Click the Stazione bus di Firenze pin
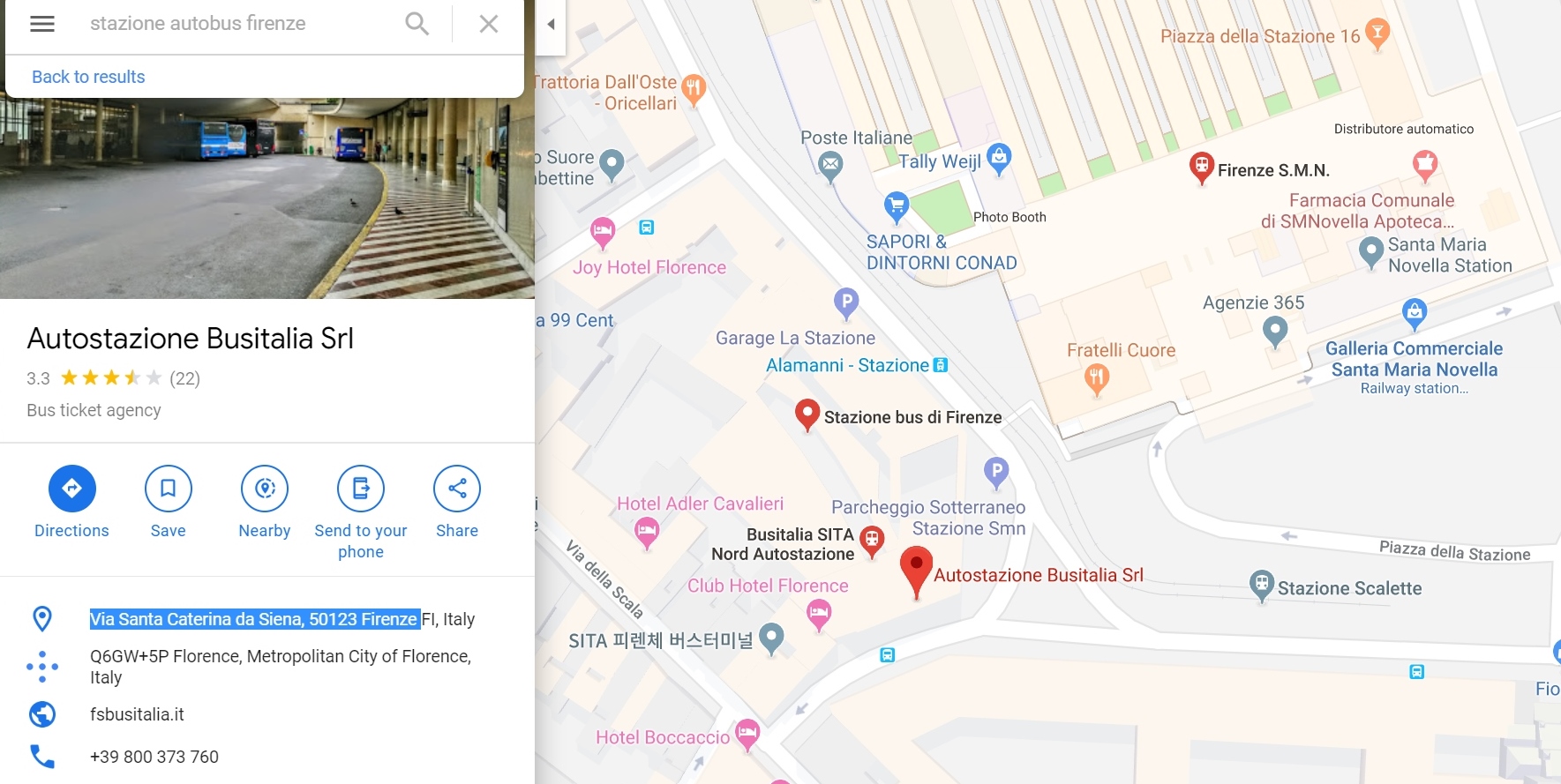Screen dimensions: 1561x784 pyautogui.click(x=807, y=413)
